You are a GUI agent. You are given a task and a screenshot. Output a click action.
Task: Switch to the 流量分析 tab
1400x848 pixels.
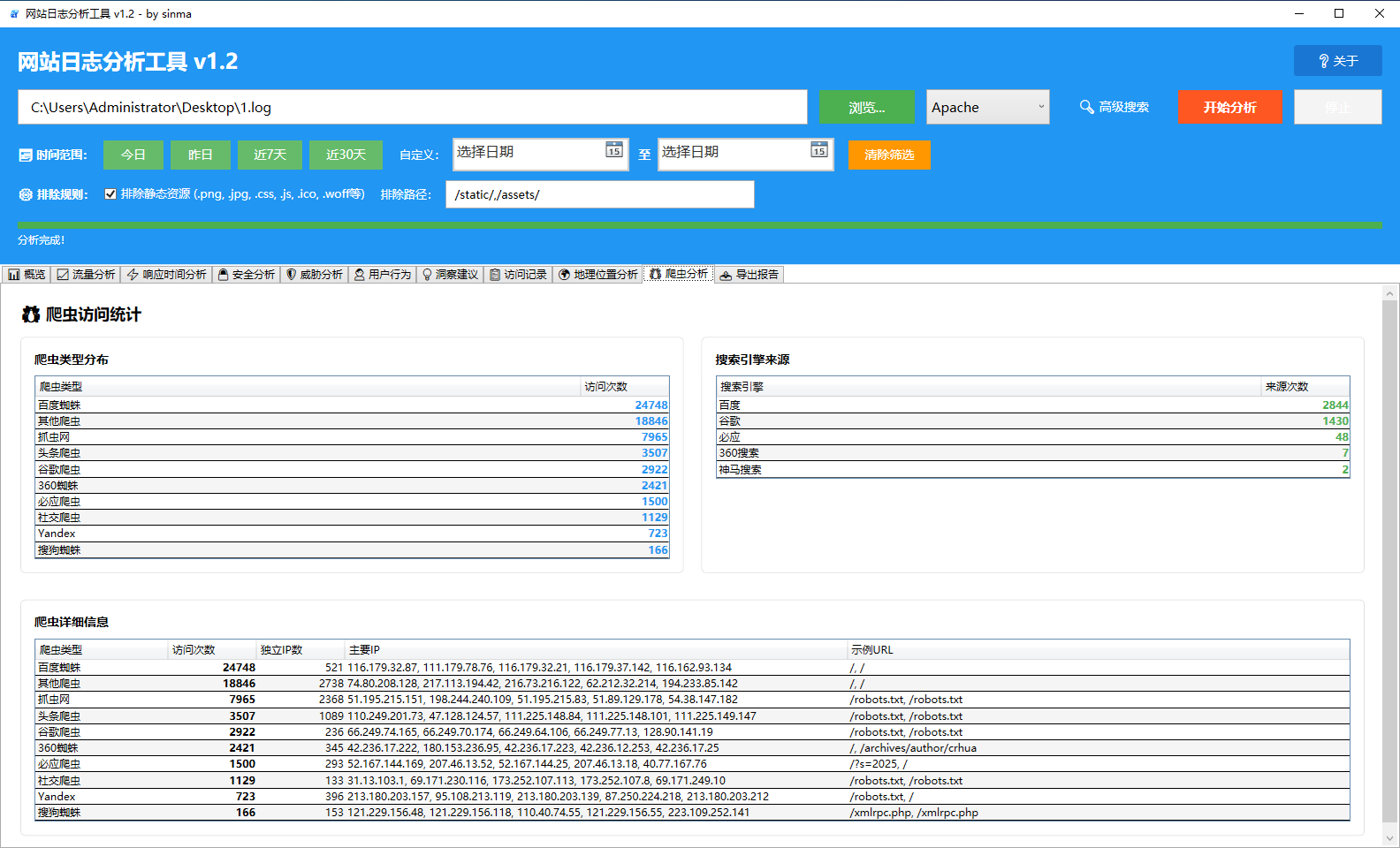(86, 275)
